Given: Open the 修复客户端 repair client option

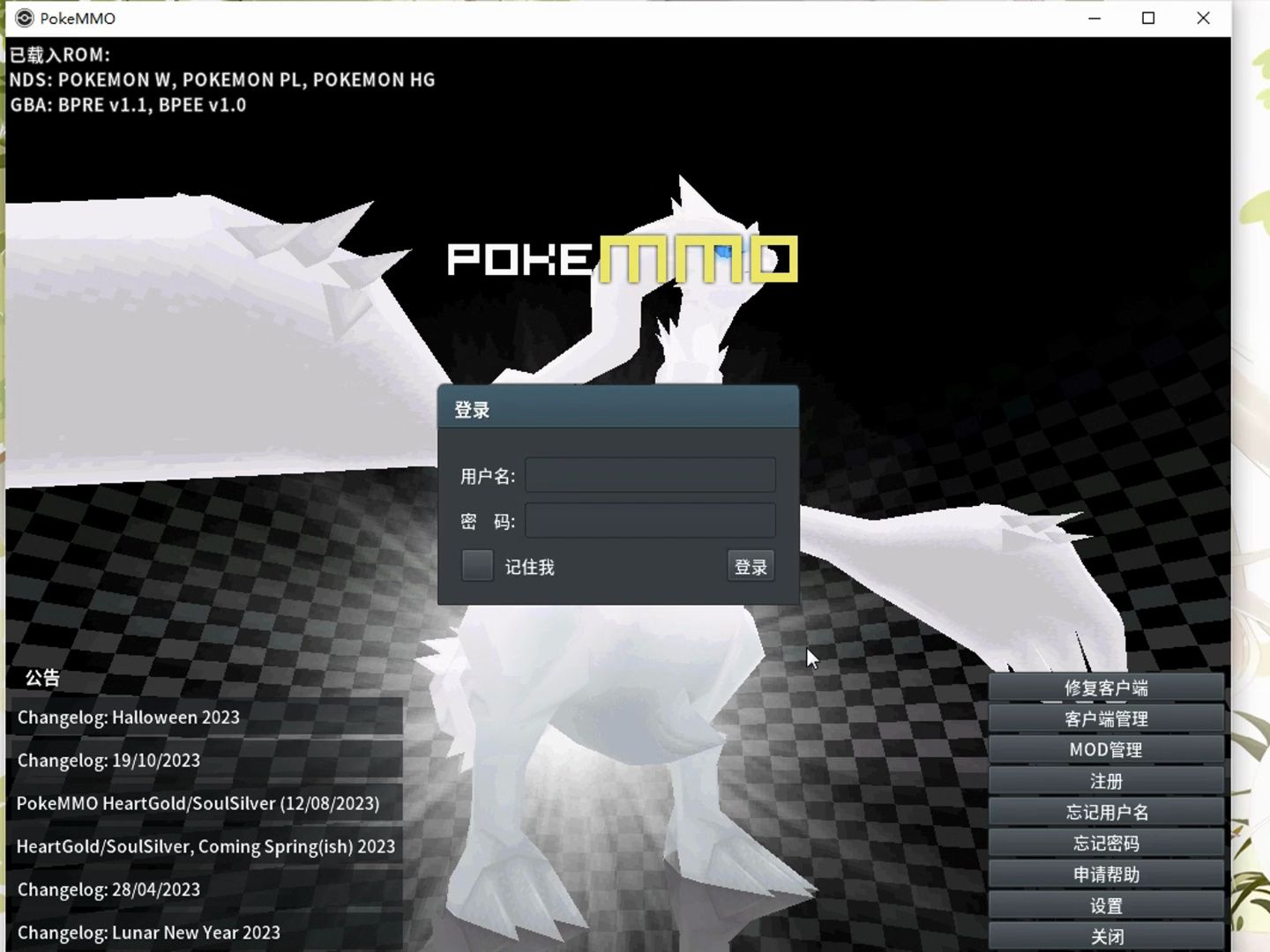Looking at the screenshot, I should pos(1106,688).
